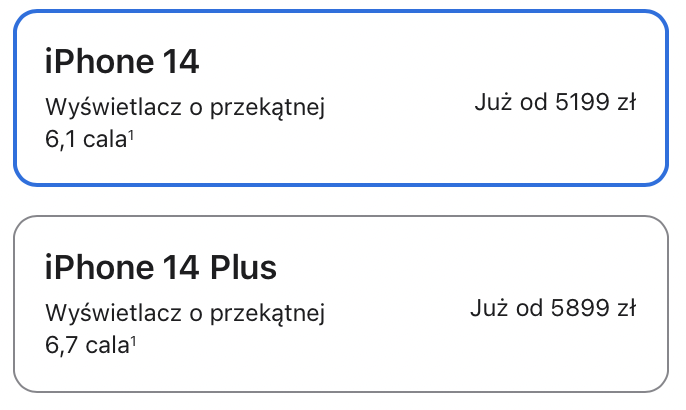Click the '6,7 cala' display size text
The height and width of the screenshot is (410, 686).
point(87,346)
